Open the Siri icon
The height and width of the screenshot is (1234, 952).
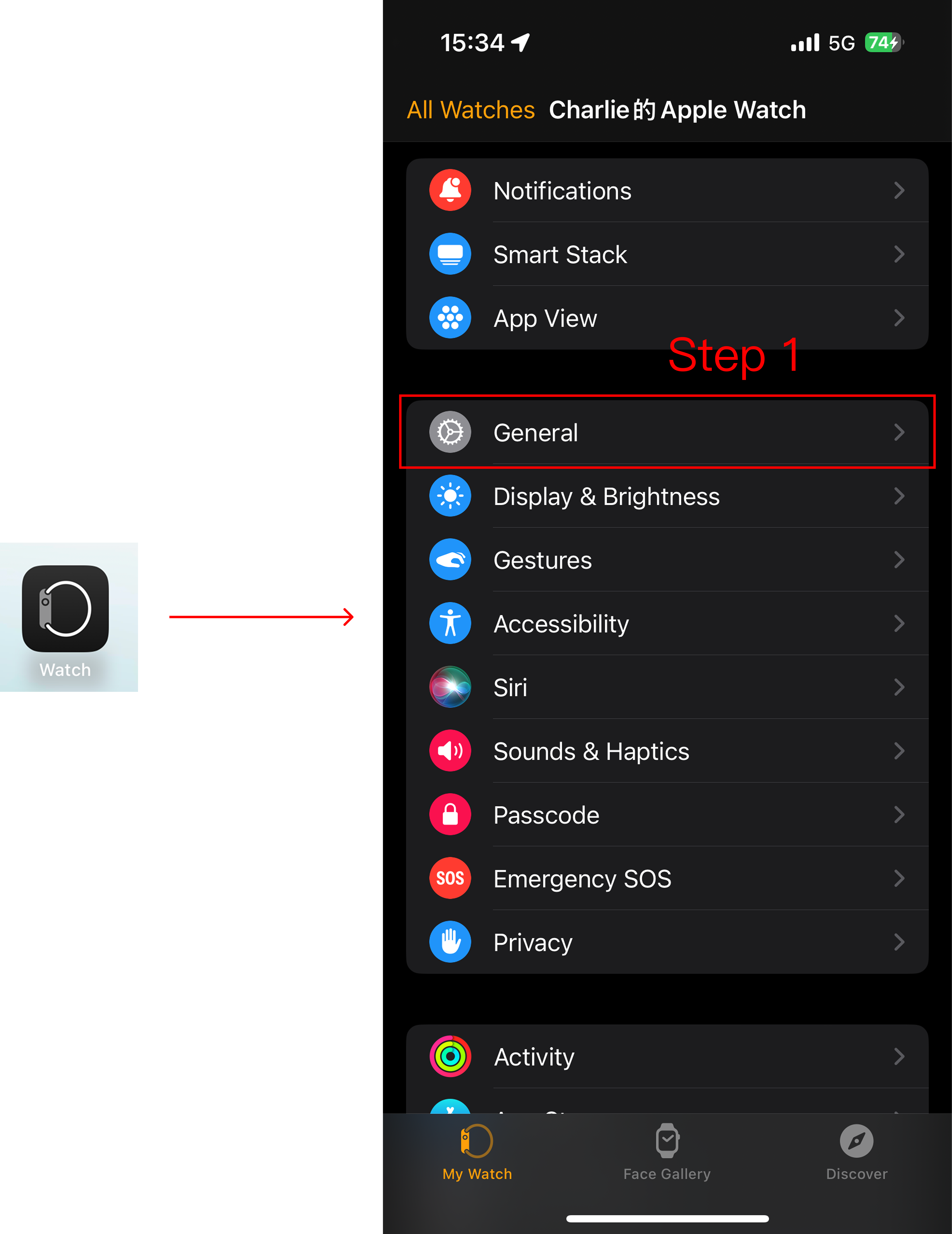coord(450,687)
